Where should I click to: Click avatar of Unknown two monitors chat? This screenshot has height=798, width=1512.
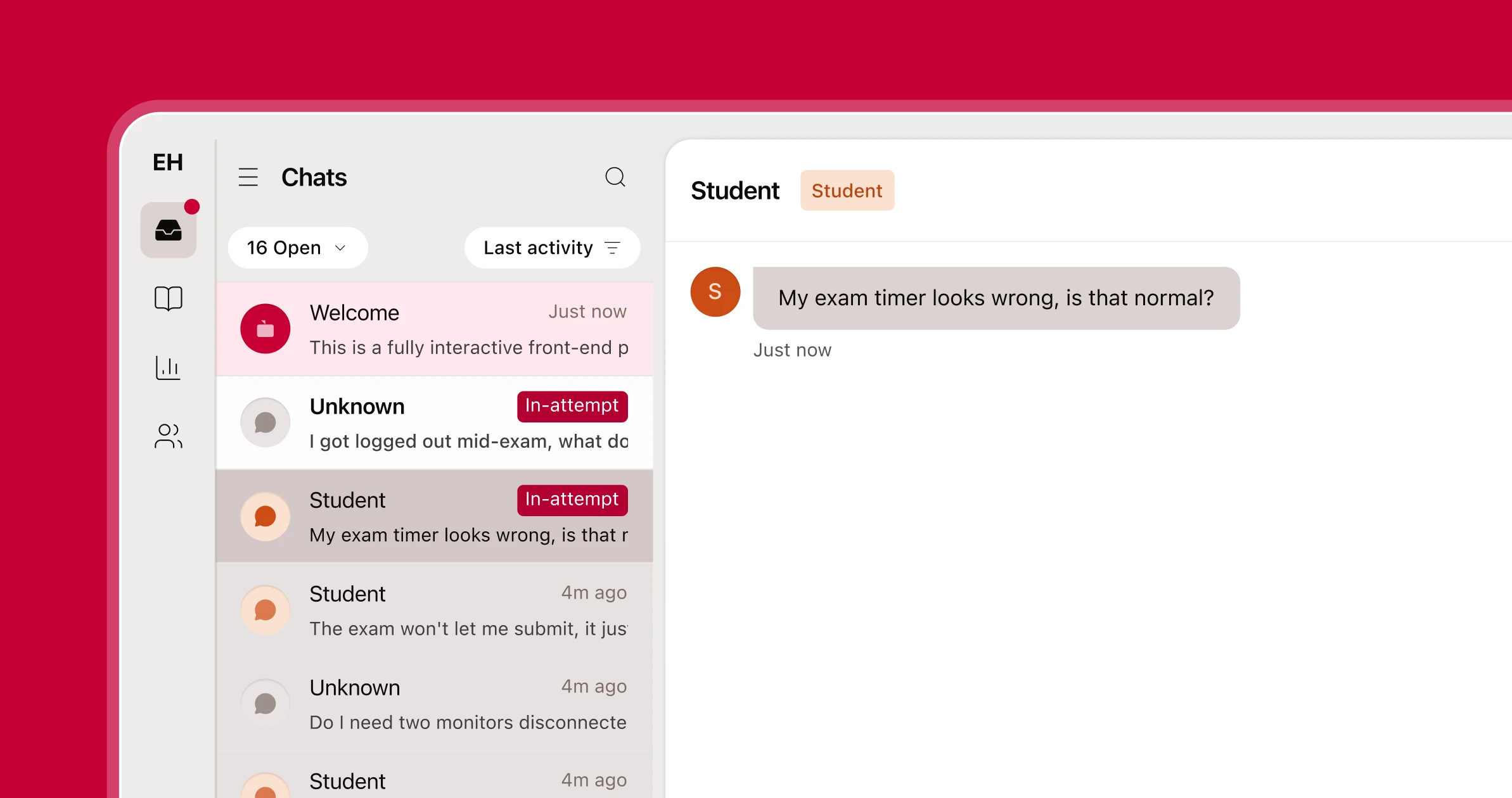[266, 704]
